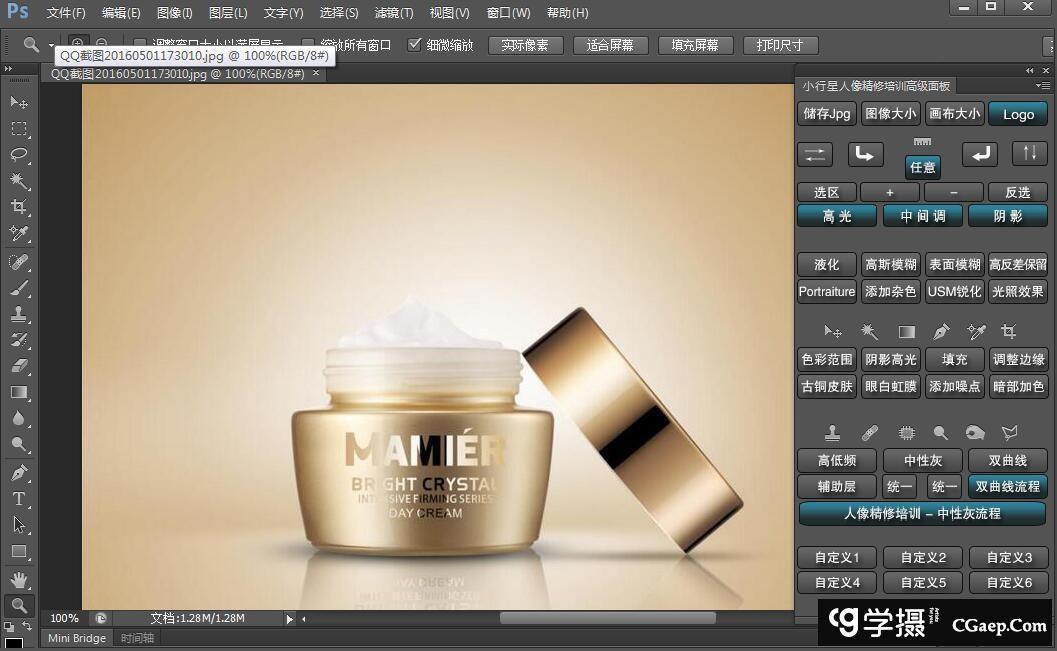
Task: Select the Rectangular Marquee tool
Action: coord(18,128)
